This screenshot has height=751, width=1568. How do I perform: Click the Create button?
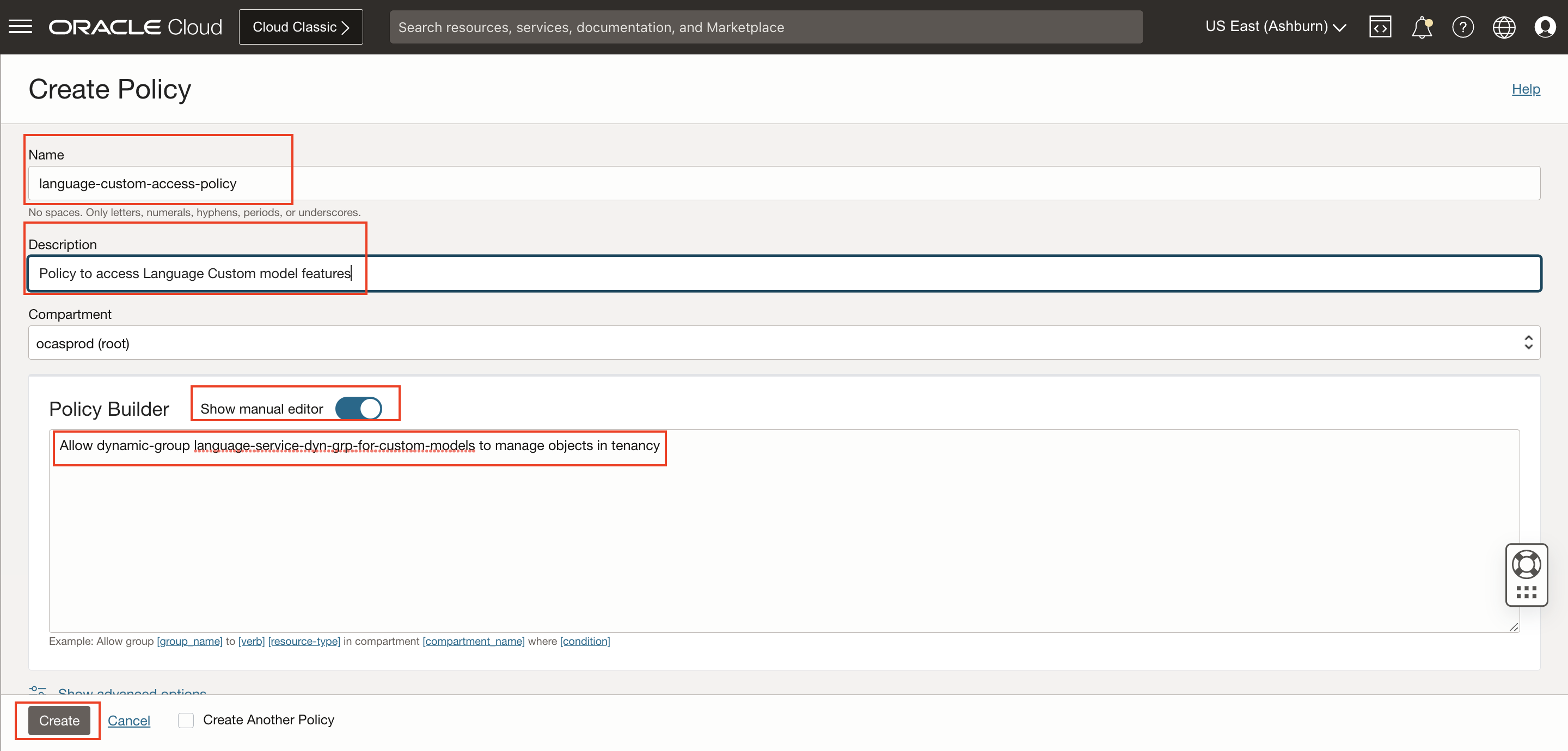[x=59, y=720]
